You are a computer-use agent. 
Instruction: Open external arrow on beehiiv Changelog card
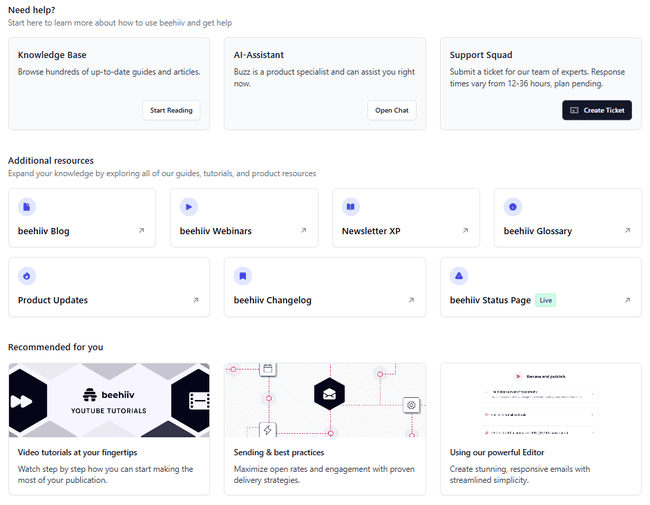click(411, 300)
